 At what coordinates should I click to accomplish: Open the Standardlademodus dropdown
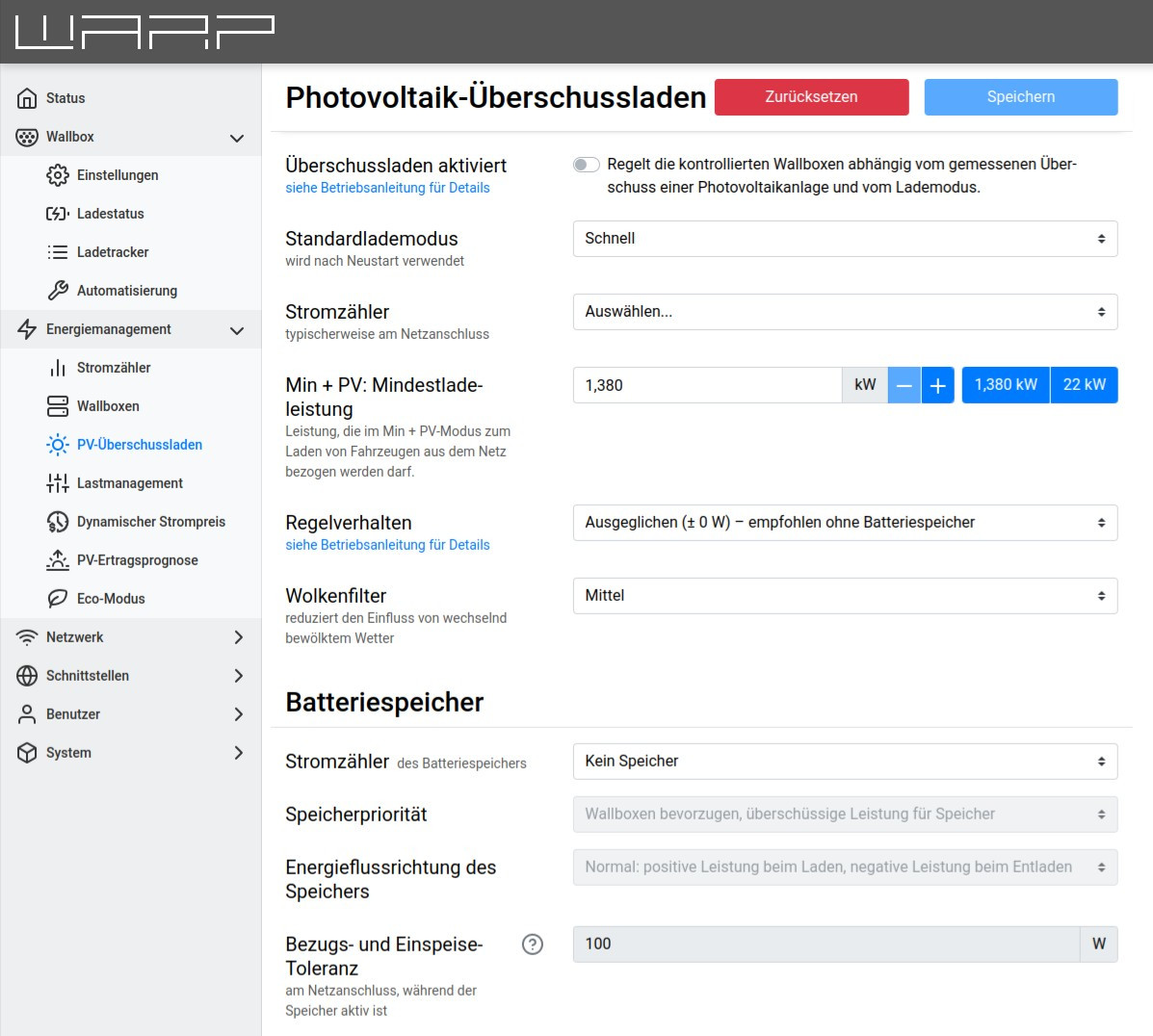point(845,239)
